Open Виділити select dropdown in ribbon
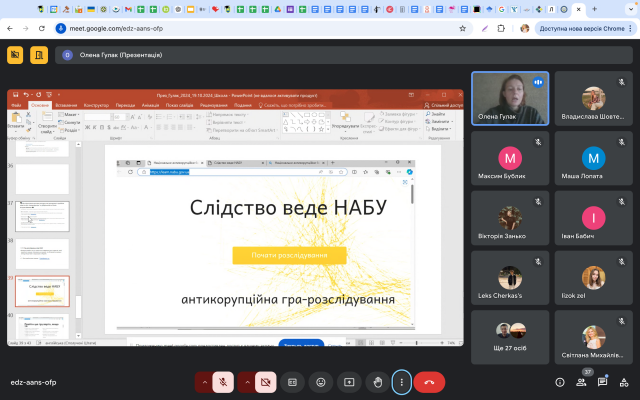The width and height of the screenshot is (640, 400). pyautogui.click(x=439, y=129)
